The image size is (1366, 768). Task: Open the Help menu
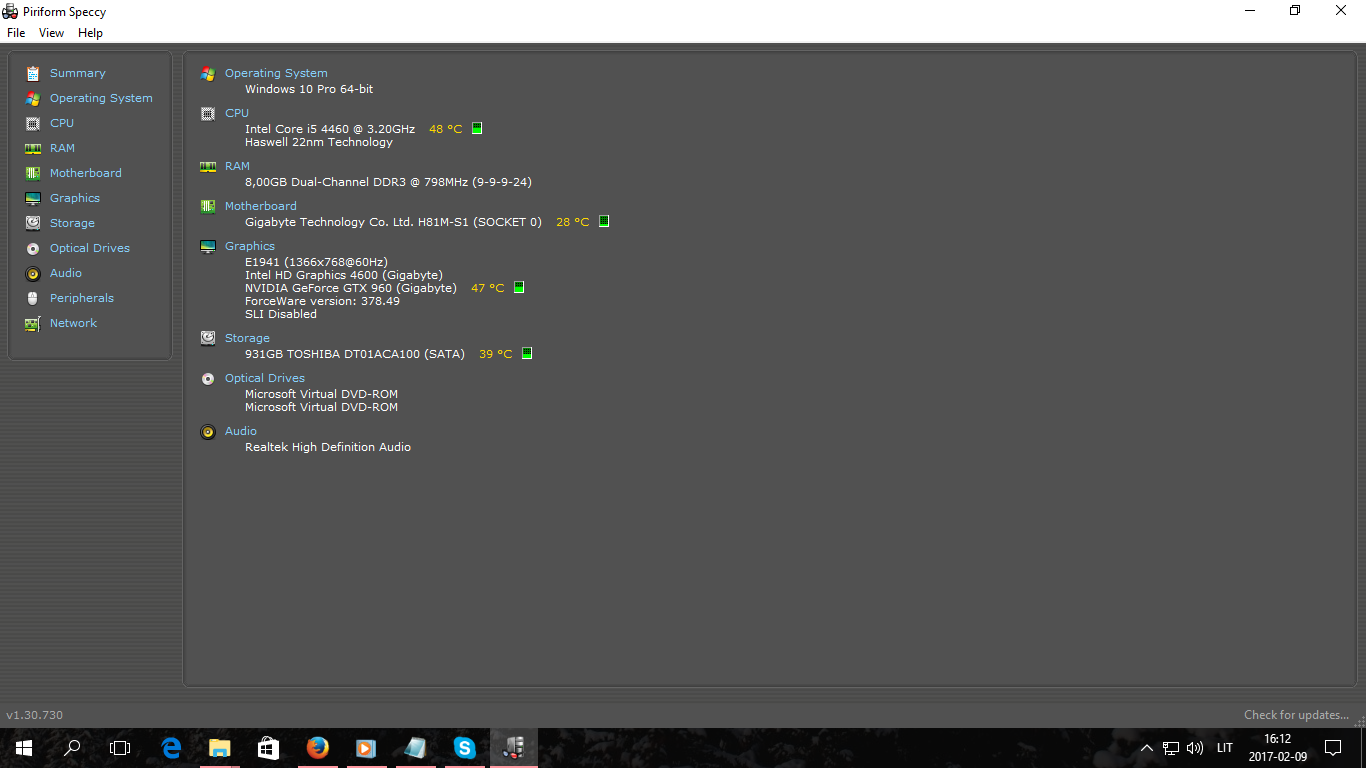click(x=90, y=33)
